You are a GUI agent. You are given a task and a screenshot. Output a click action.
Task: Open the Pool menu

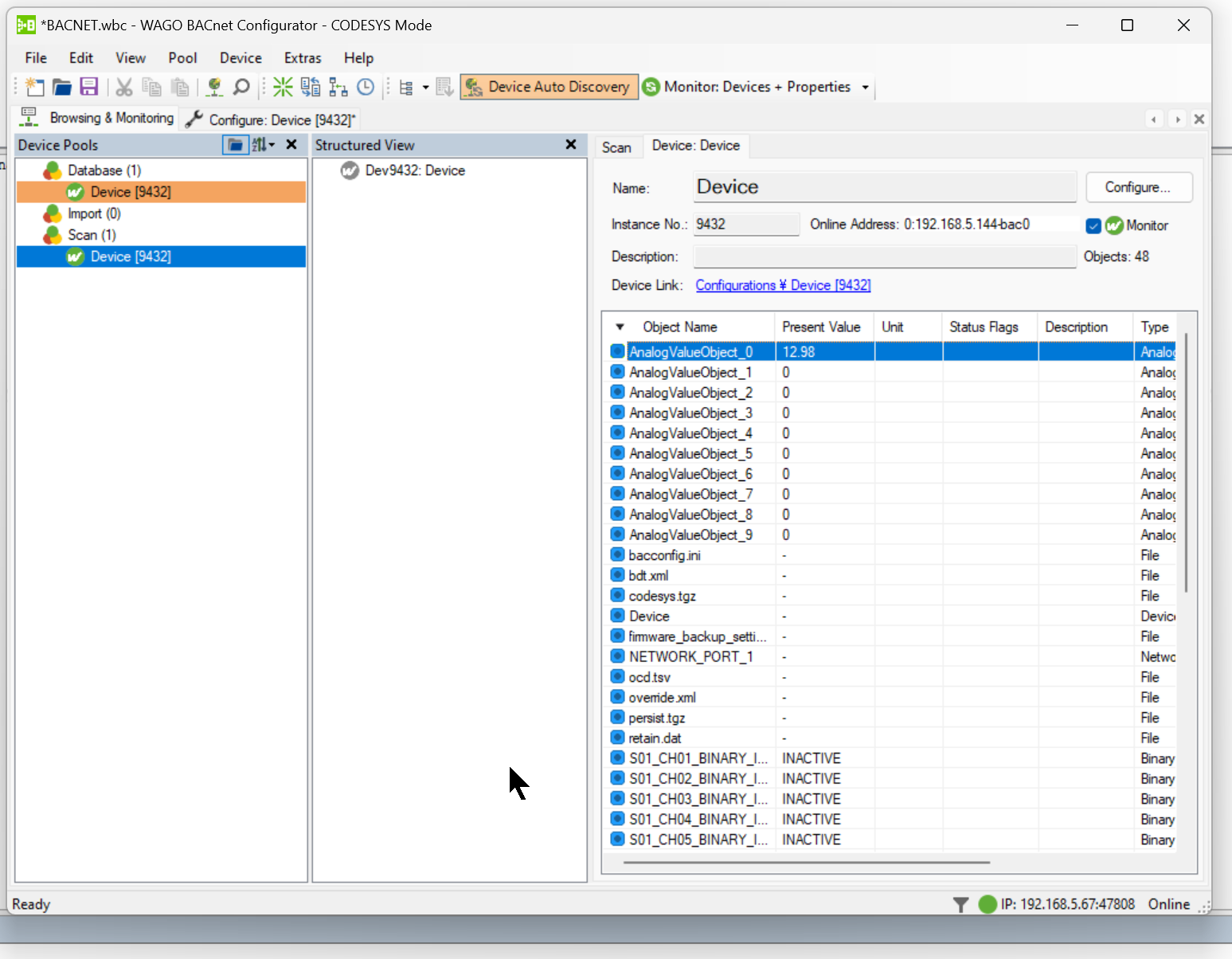pos(182,58)
